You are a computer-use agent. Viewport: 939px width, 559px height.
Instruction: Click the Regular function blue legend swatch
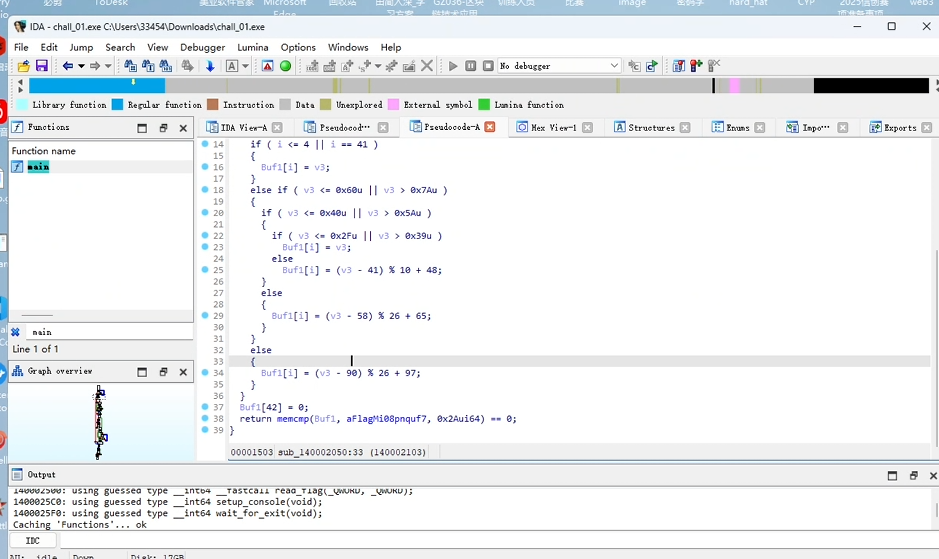(117, 104)
